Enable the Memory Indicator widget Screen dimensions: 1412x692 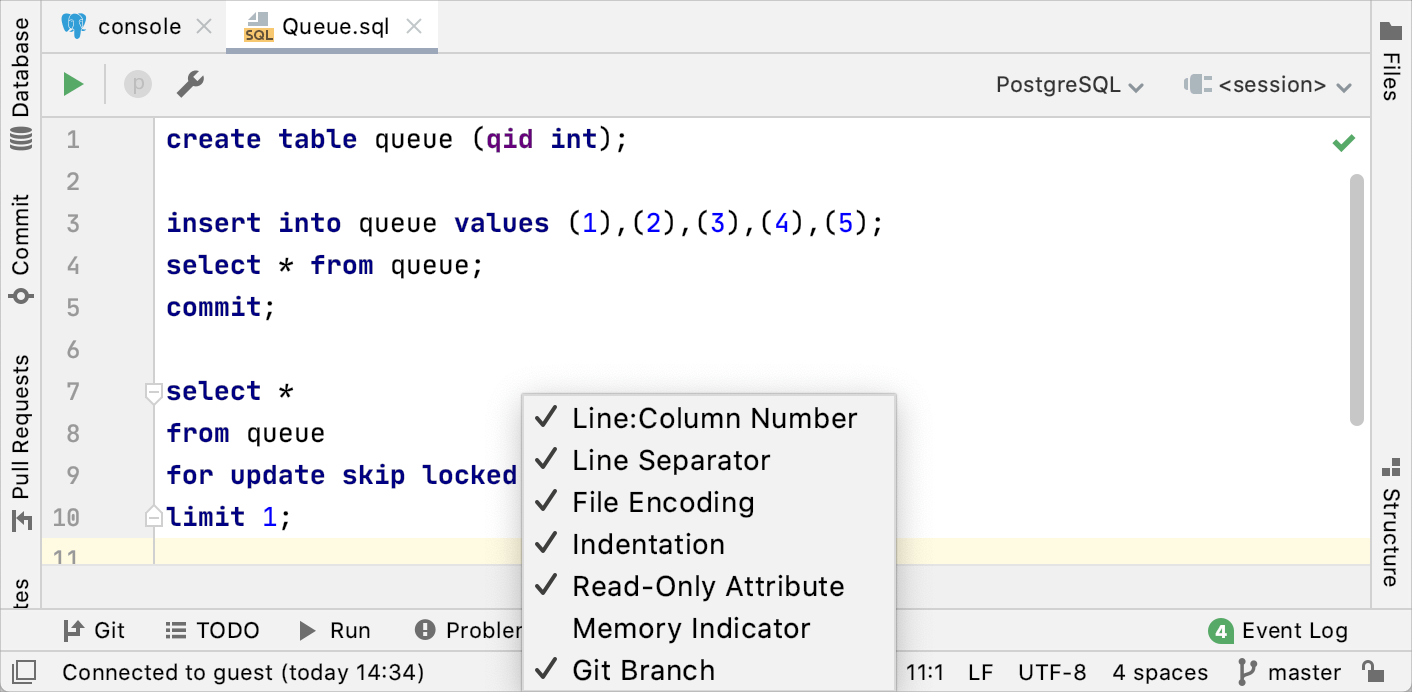[x=690, y=629]
